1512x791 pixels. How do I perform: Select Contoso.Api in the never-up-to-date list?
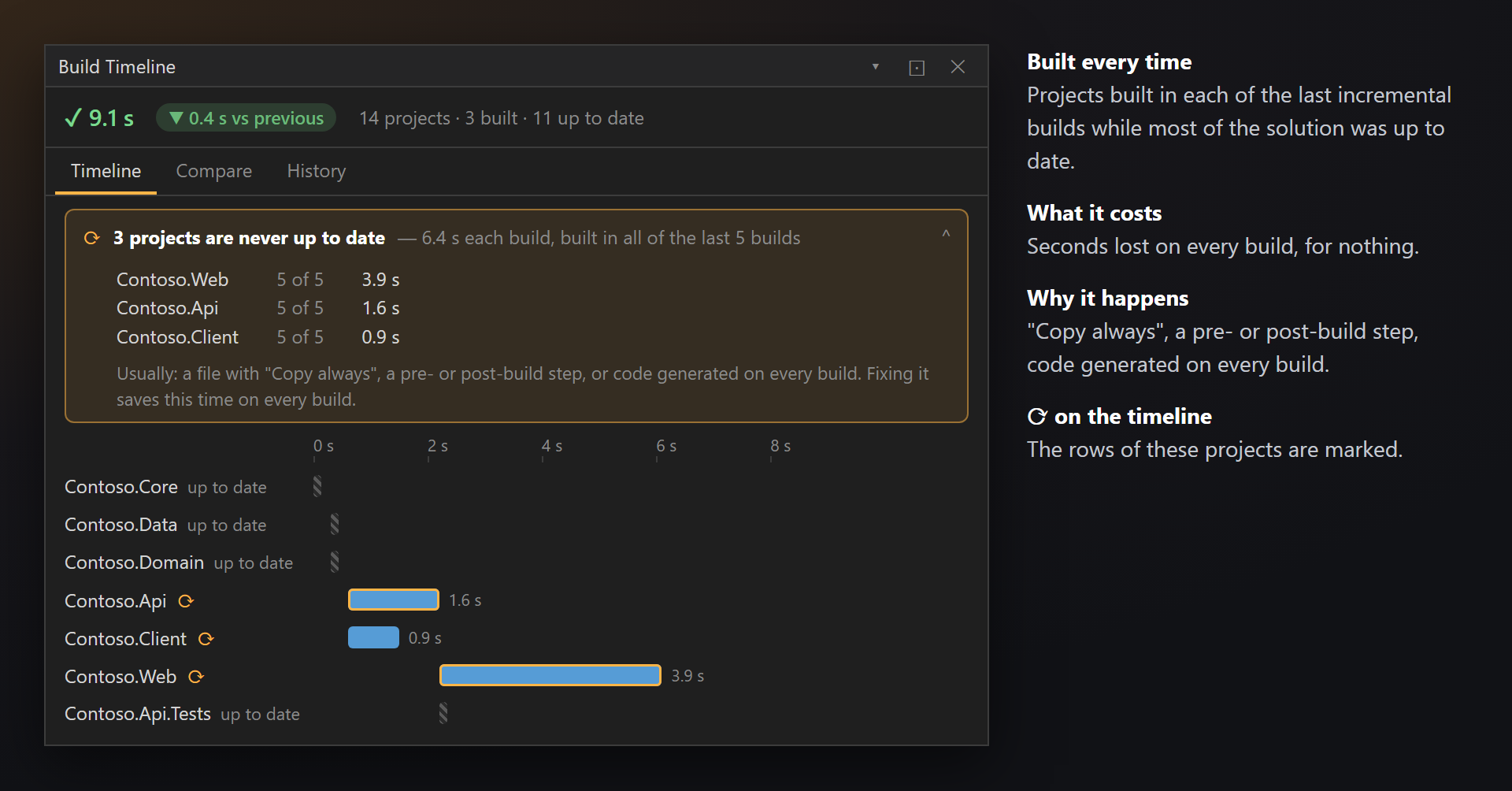point(168,308)
